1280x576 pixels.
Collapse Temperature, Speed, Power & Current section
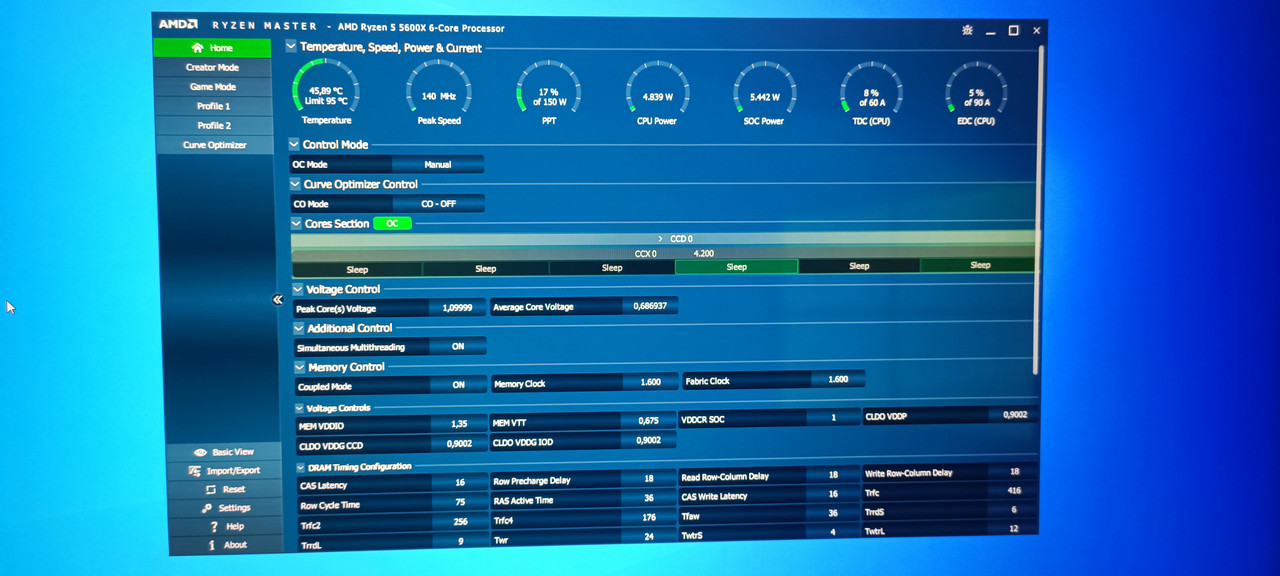coord(291,46)
